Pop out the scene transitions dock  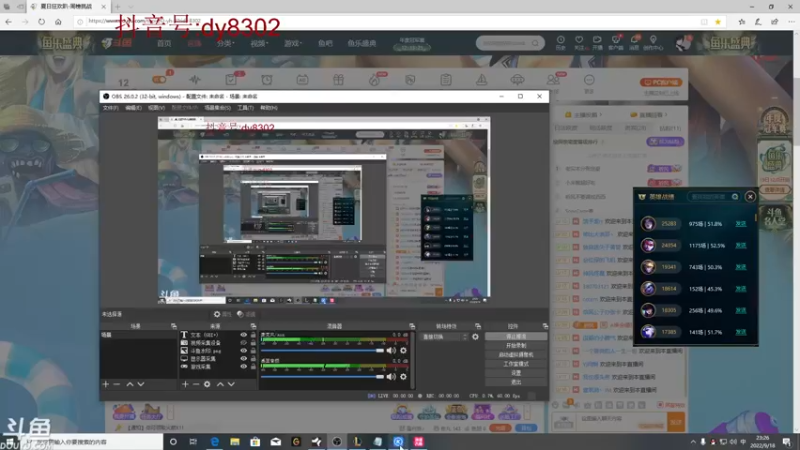(x=478, y=326)
